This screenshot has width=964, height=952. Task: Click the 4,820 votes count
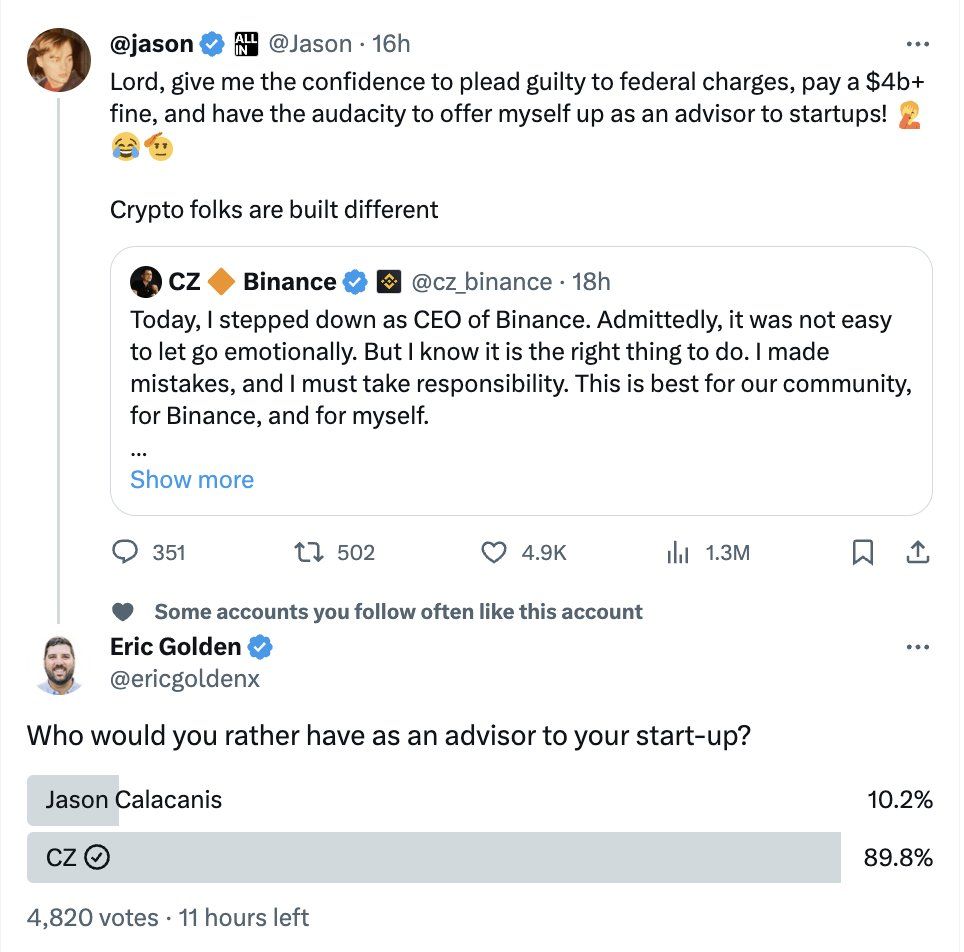92,917
